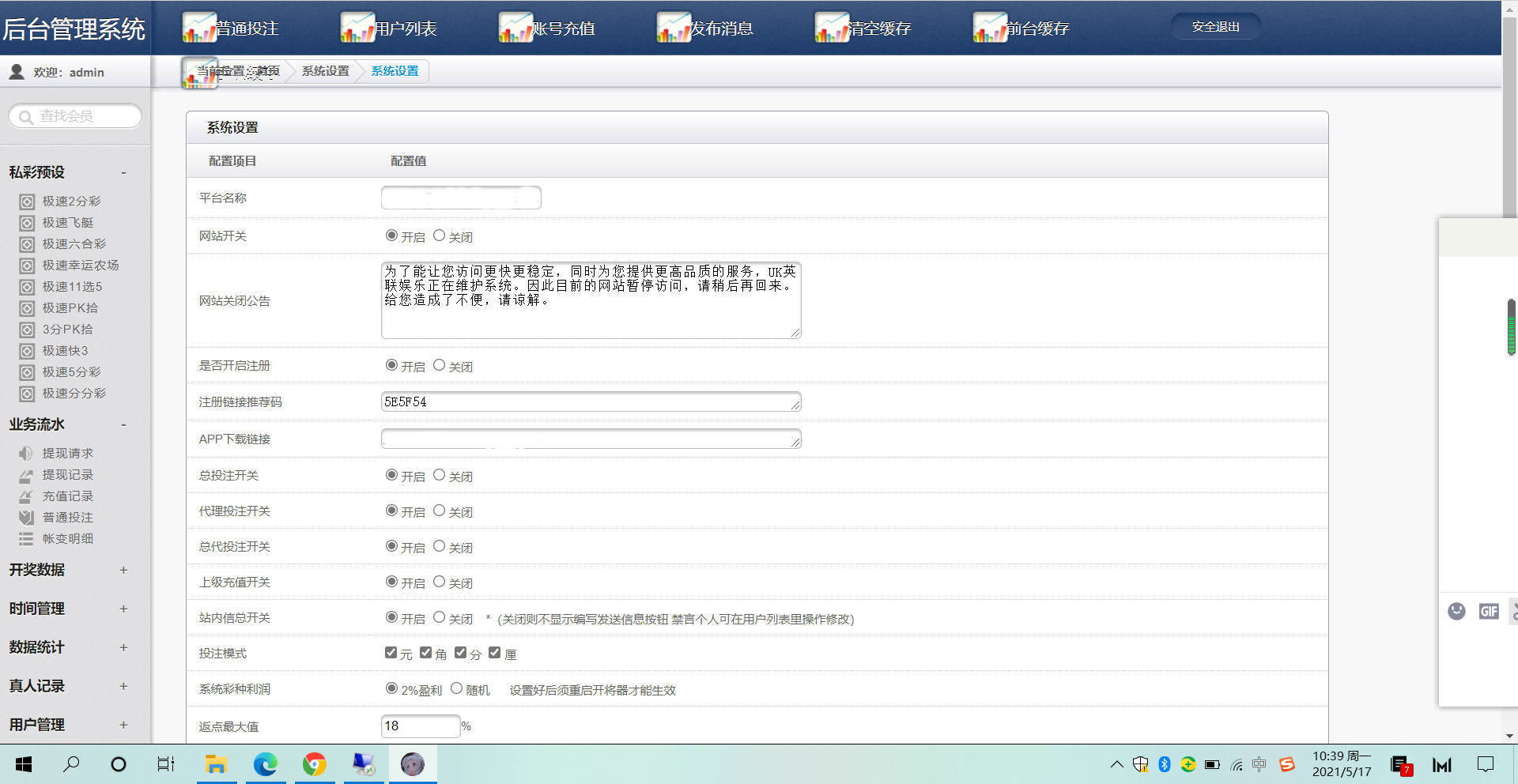Click the 清空缓存 icon in header
The width and height of the screenshot is (1518, 784).
[x=832, y=28]
